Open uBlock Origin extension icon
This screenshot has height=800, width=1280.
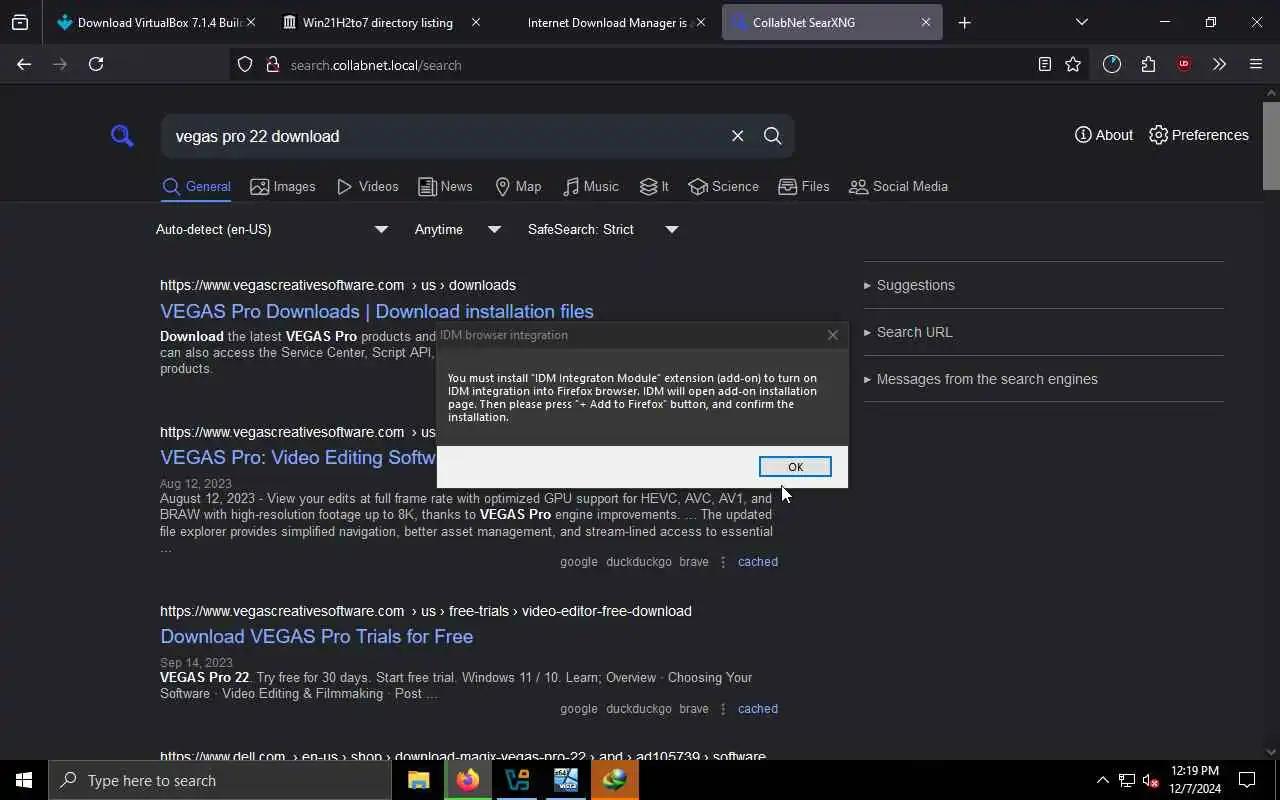[1184, 64]
